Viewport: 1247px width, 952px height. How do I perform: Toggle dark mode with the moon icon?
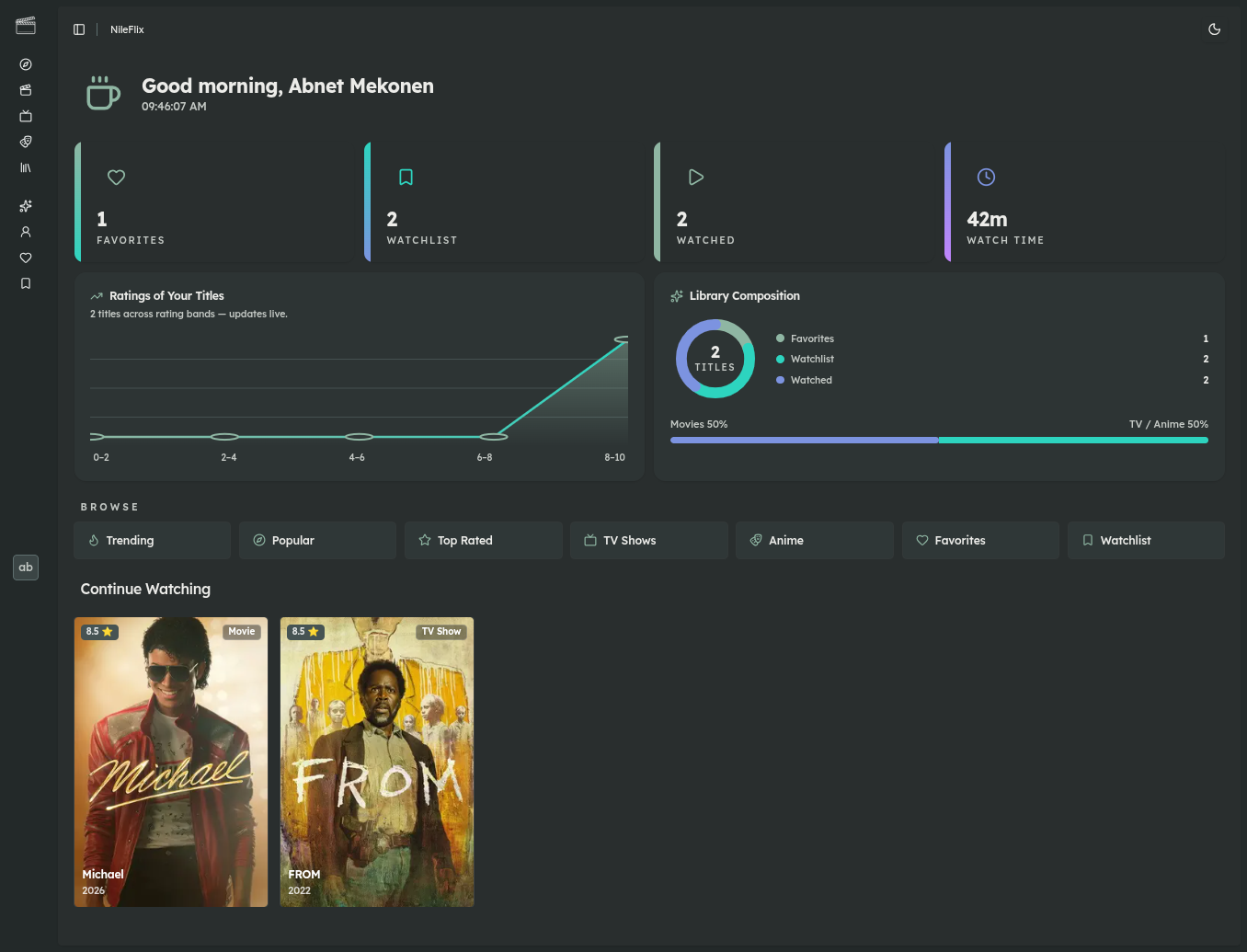tap(1214, 29)
